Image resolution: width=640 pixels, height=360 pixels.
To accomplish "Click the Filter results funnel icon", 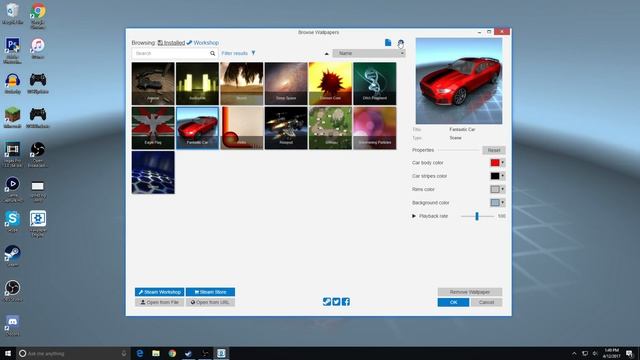I will coord(253,53).
